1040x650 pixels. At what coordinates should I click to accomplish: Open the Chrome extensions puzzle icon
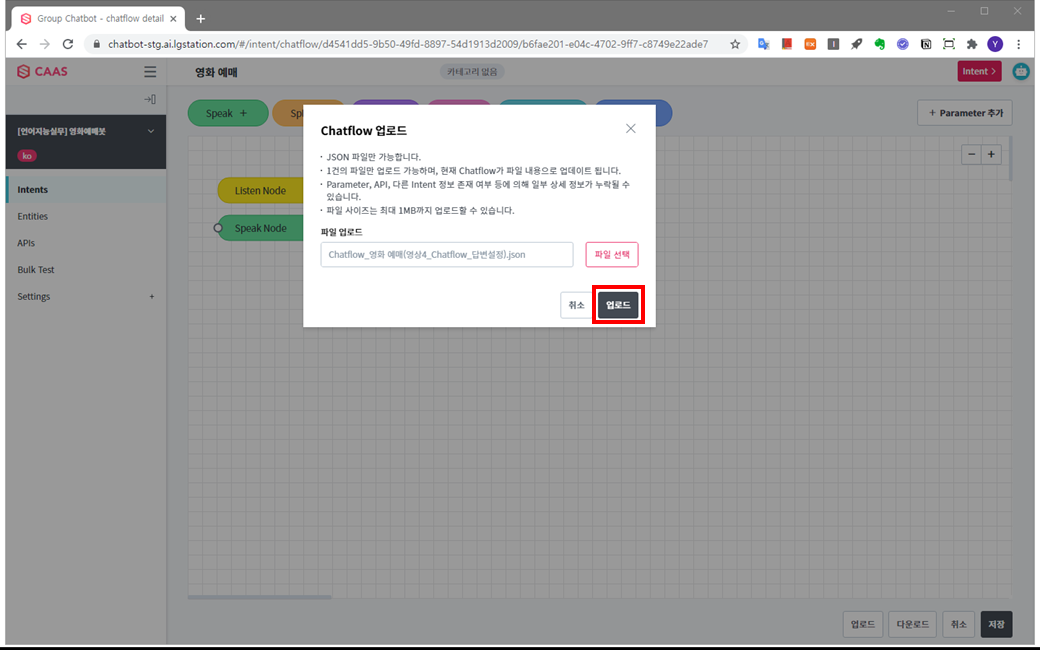tap(972, 44)
